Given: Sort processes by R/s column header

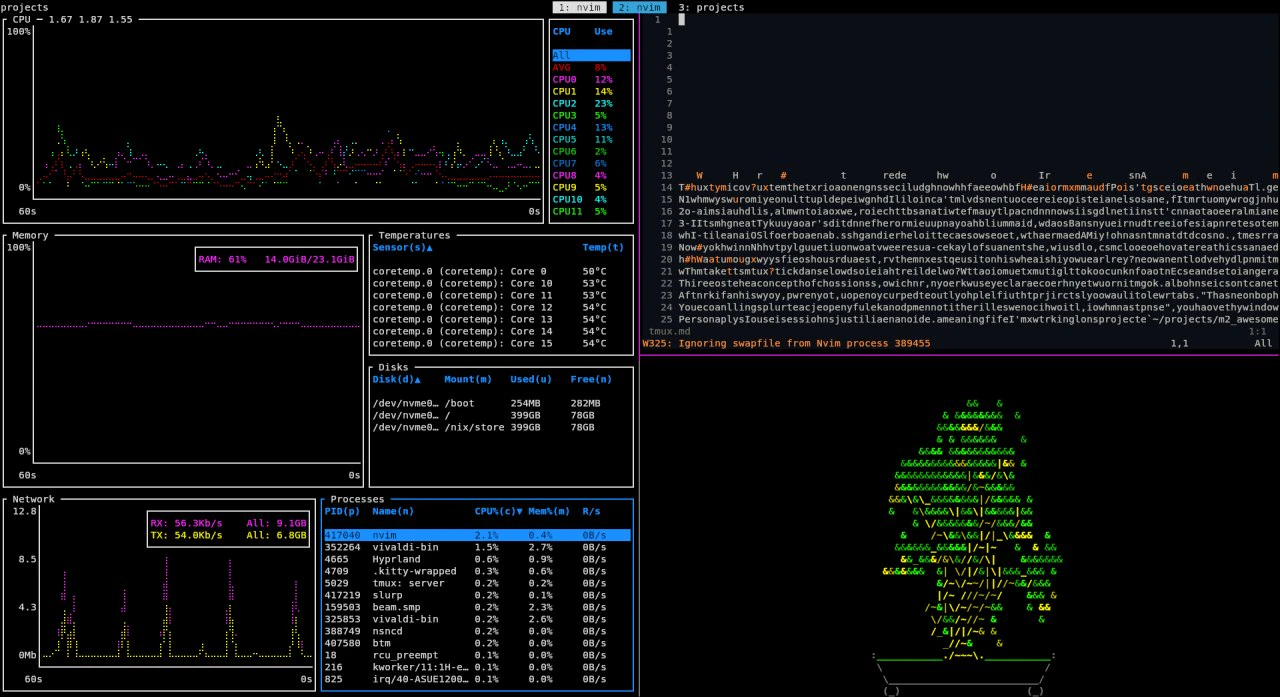Looking at the screenshot, I should 591,511.
